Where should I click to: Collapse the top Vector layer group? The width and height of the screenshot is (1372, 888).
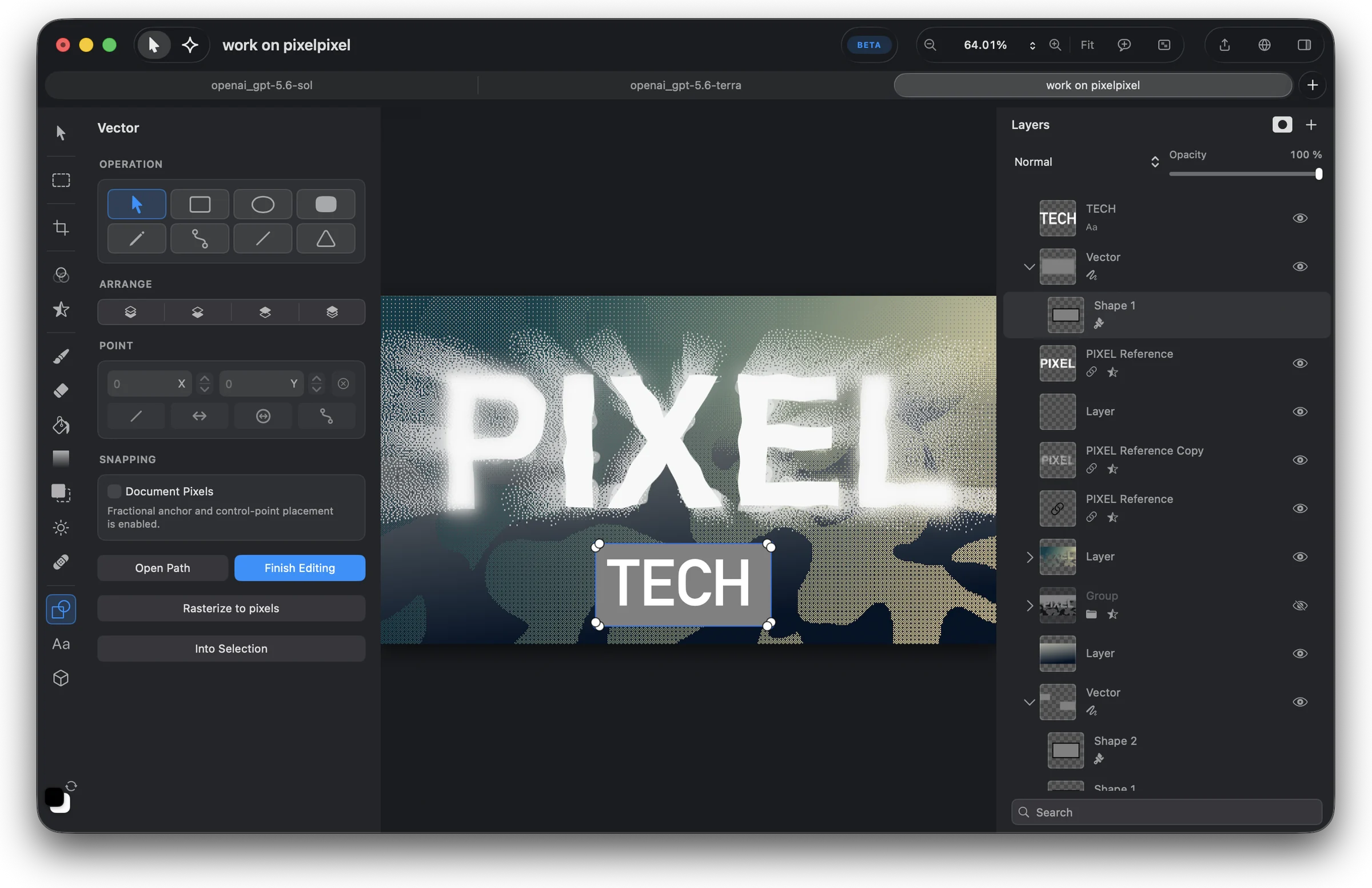click(x=1029, y=267)
